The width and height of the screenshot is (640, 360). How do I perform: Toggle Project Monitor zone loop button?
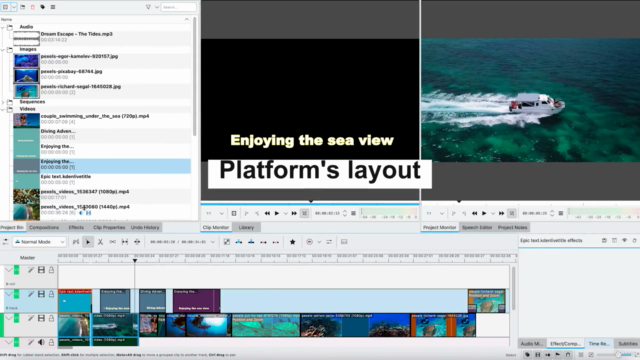click(x=512, y=213)
